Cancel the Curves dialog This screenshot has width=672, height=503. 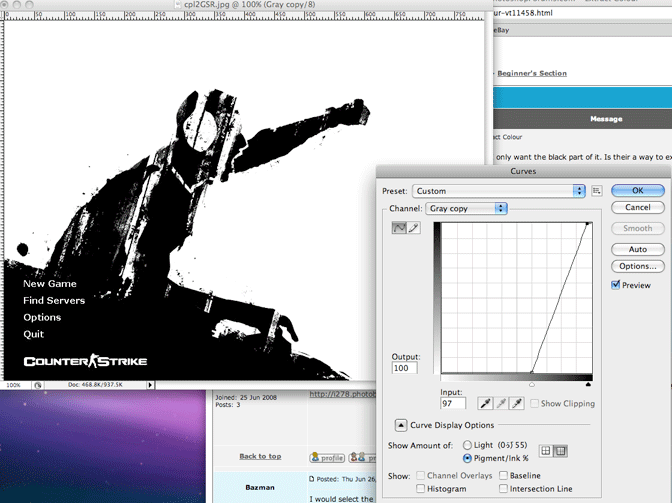(638, 207)
